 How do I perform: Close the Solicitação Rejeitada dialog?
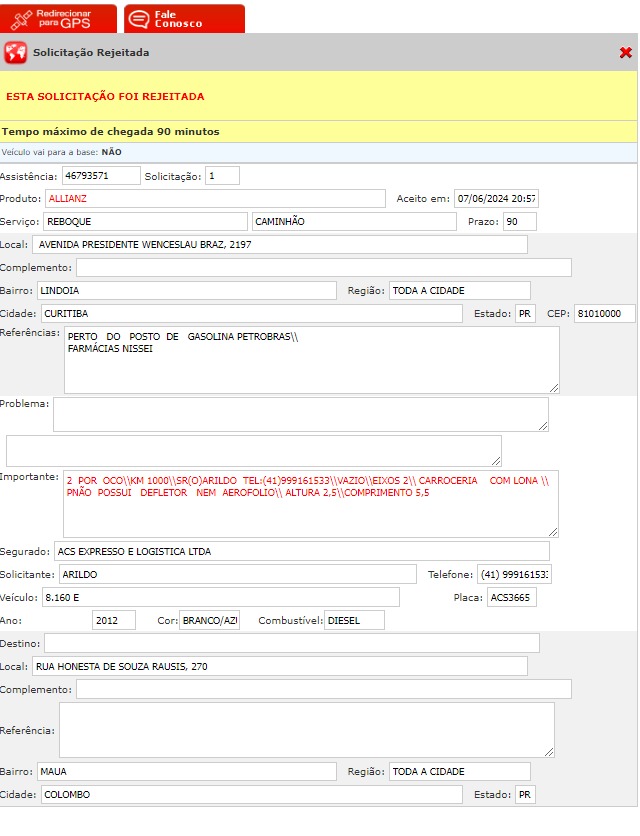tap(625, 53)
